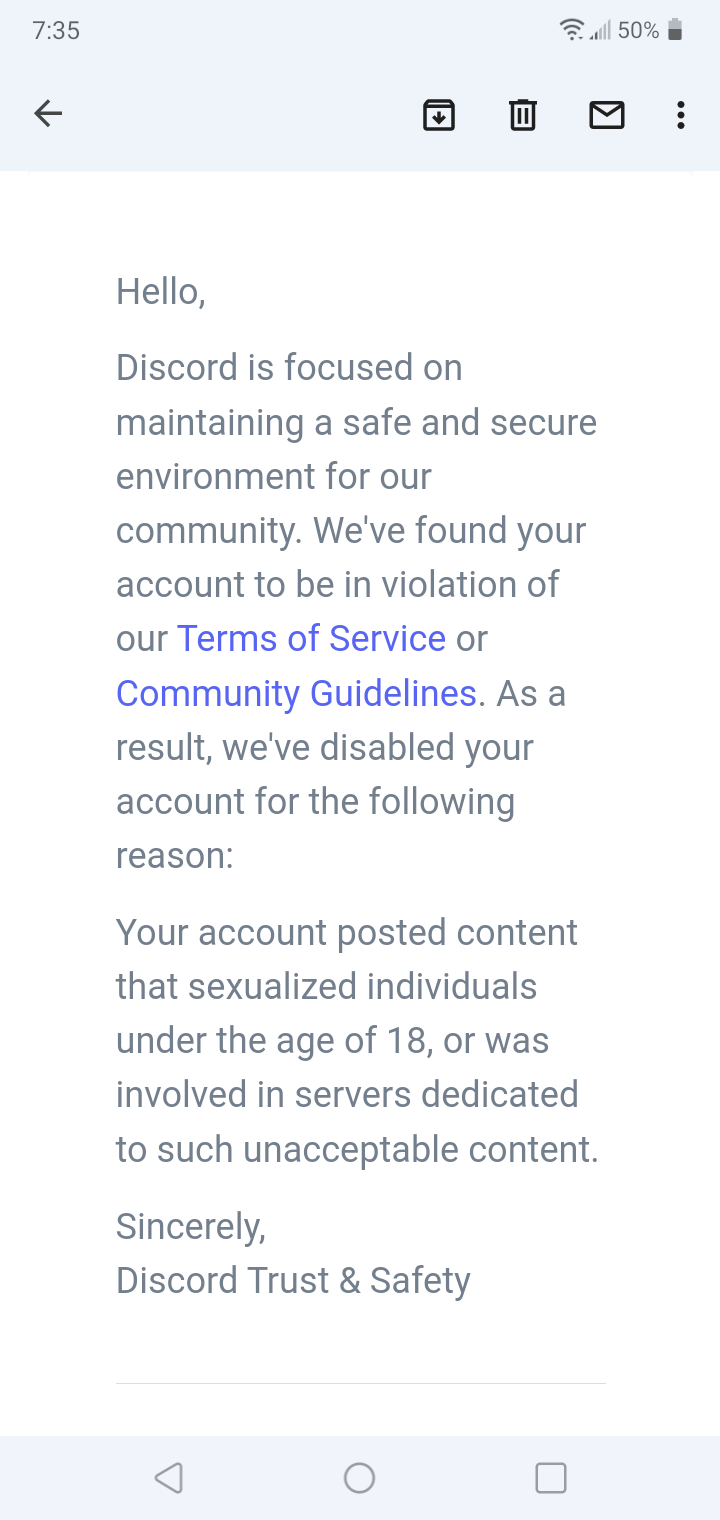Image resolution: width=720 pixels, height=1520 pixels.
Task: Delete this email with the trash icon
Action: tap(523, 115)
